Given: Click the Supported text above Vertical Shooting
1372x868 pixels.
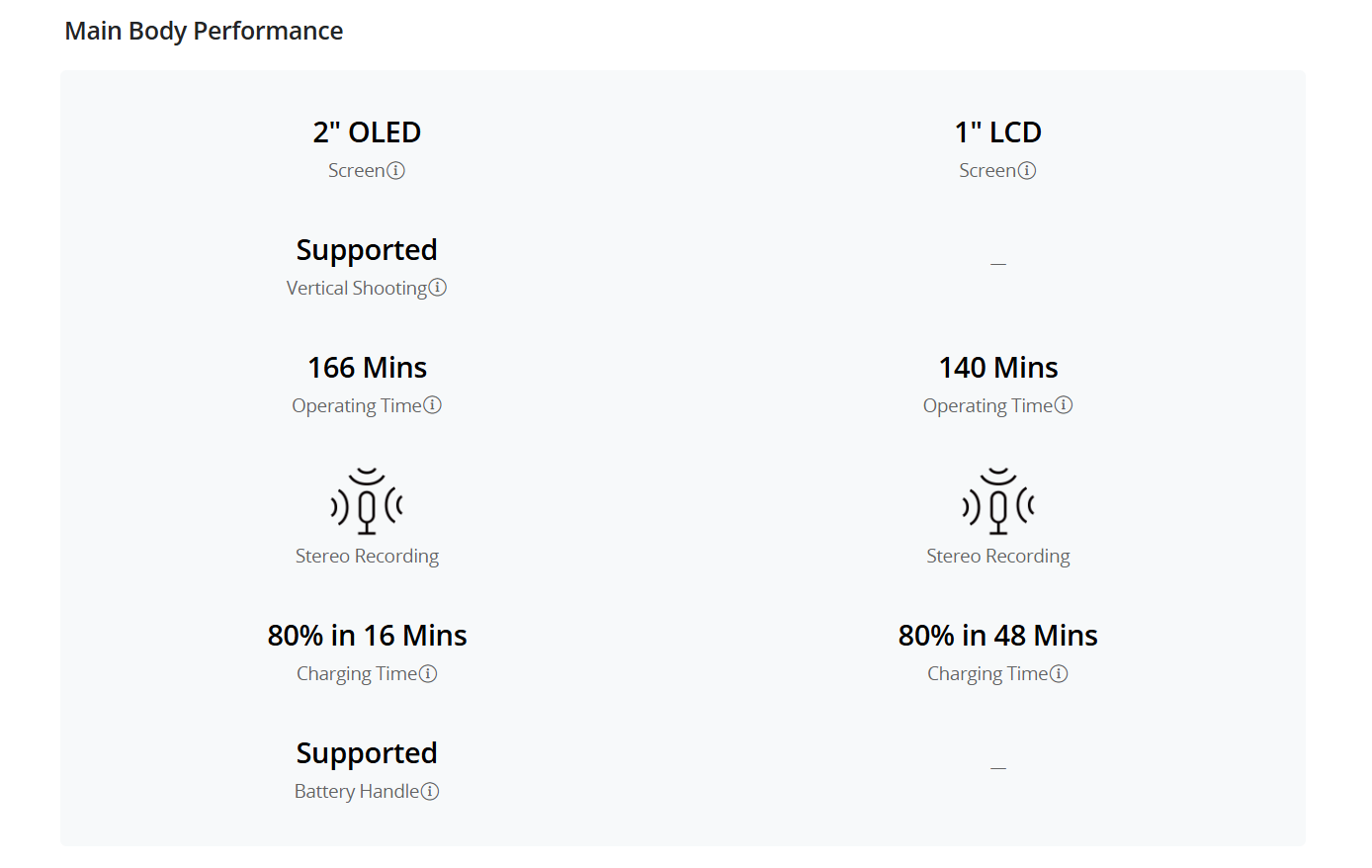Looking at the screenshot, I should point(367,250).
